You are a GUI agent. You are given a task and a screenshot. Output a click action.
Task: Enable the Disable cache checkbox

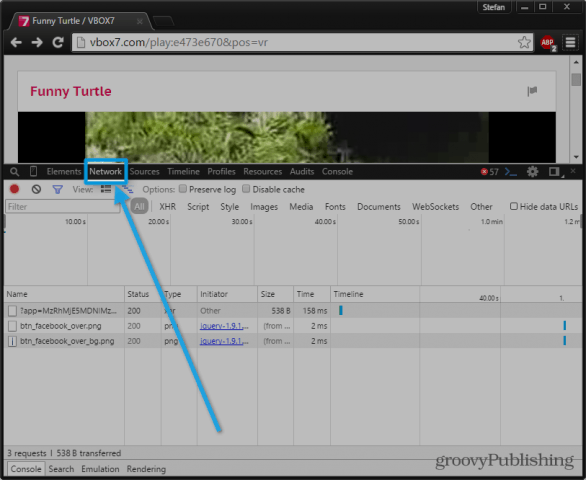(x=246, y=189)
